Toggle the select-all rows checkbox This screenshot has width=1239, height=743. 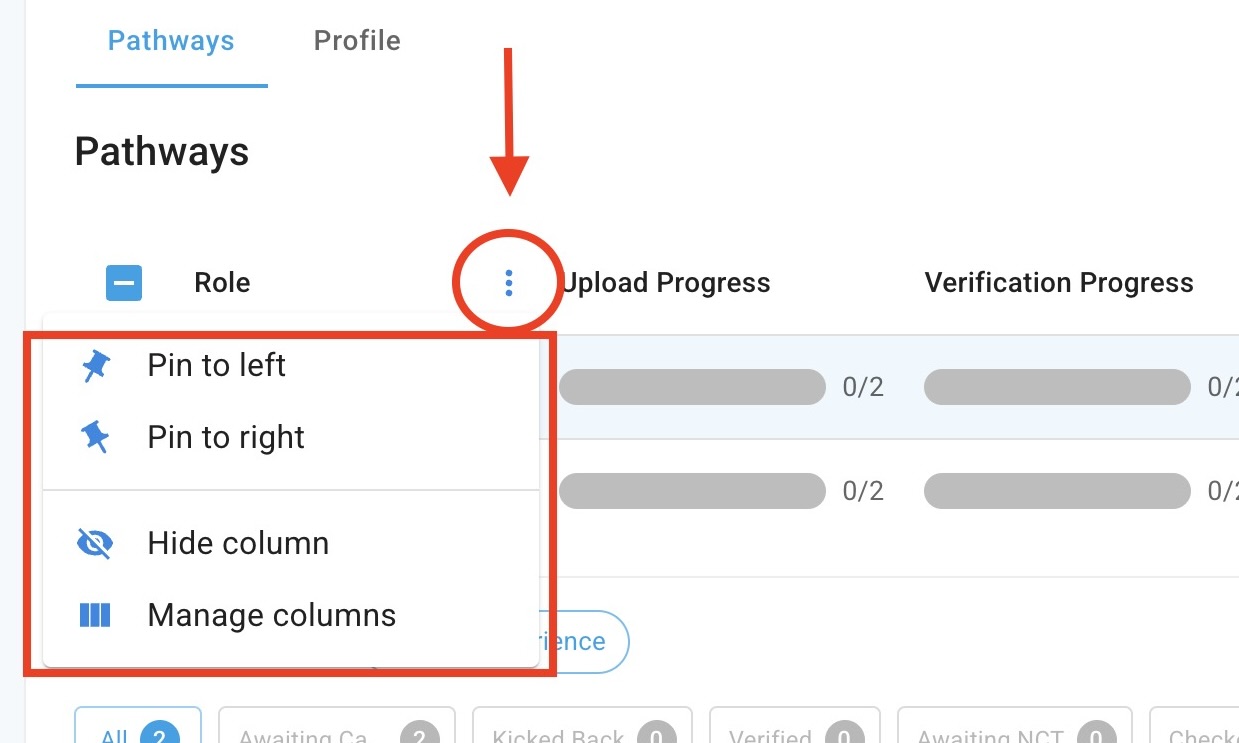point(124,283)
